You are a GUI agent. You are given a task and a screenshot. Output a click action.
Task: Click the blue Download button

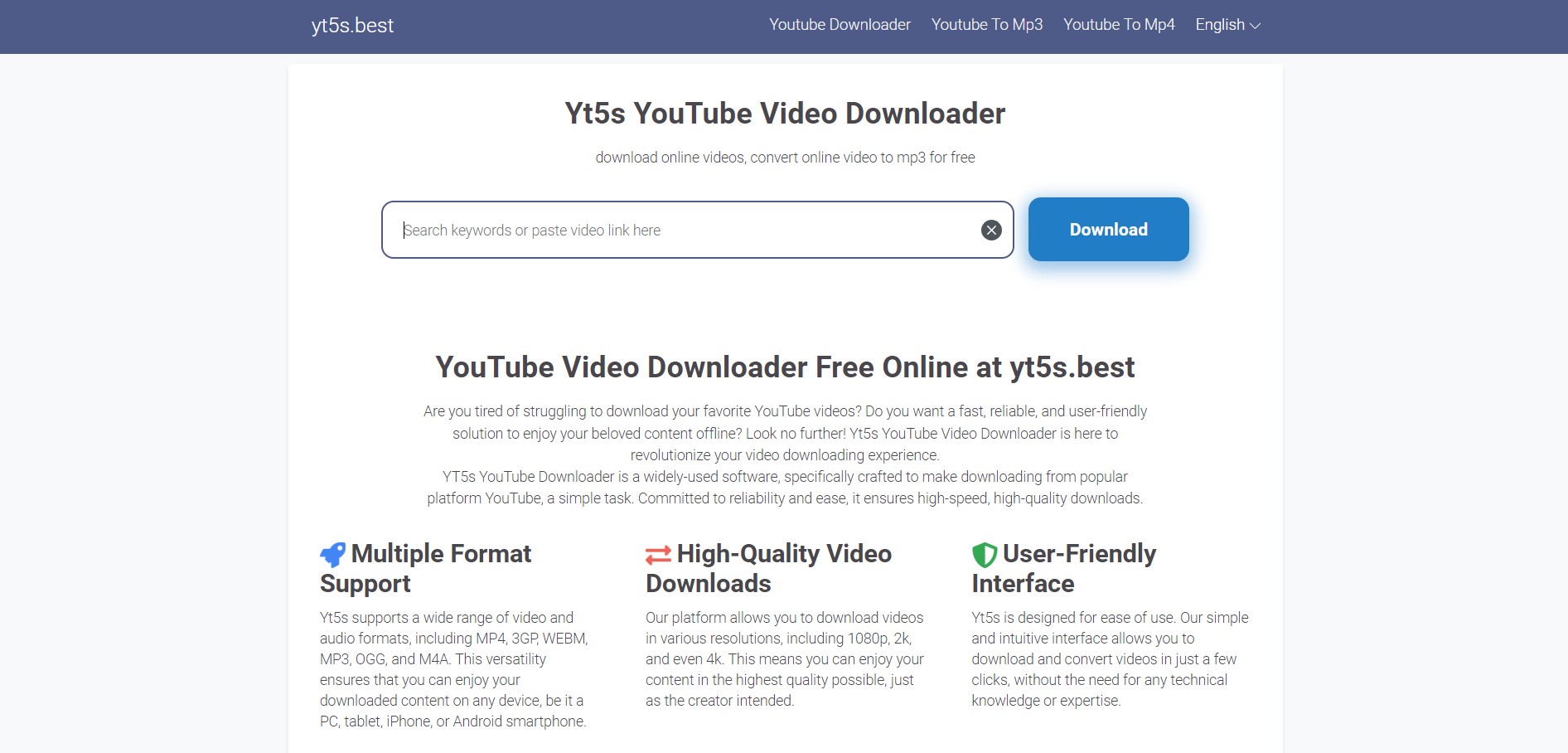coord(1109,229)
